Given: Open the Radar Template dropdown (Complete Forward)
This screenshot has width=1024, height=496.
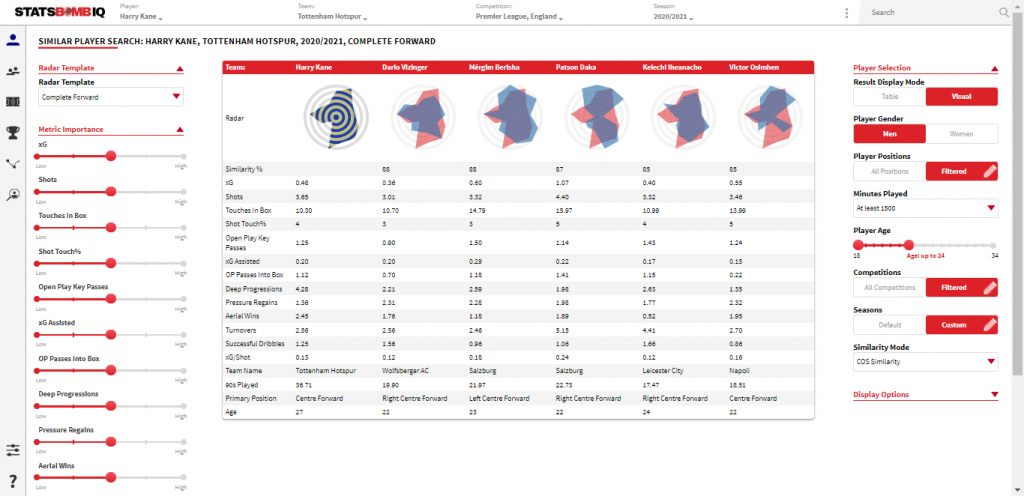Looking at the screenshot, I should point(111,97).
